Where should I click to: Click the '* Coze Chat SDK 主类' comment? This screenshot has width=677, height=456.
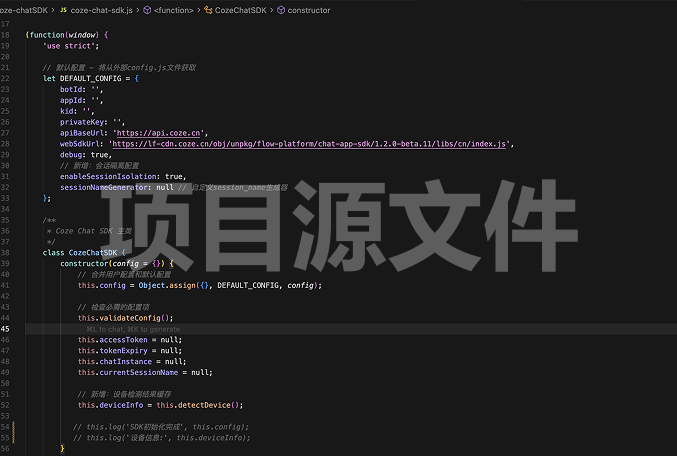coord(89,231)
